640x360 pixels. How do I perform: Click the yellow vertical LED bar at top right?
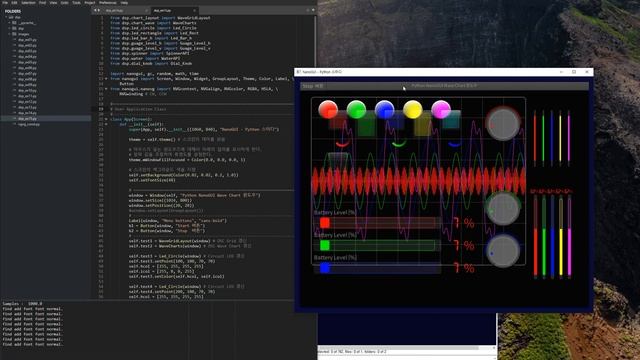point(560,138)
